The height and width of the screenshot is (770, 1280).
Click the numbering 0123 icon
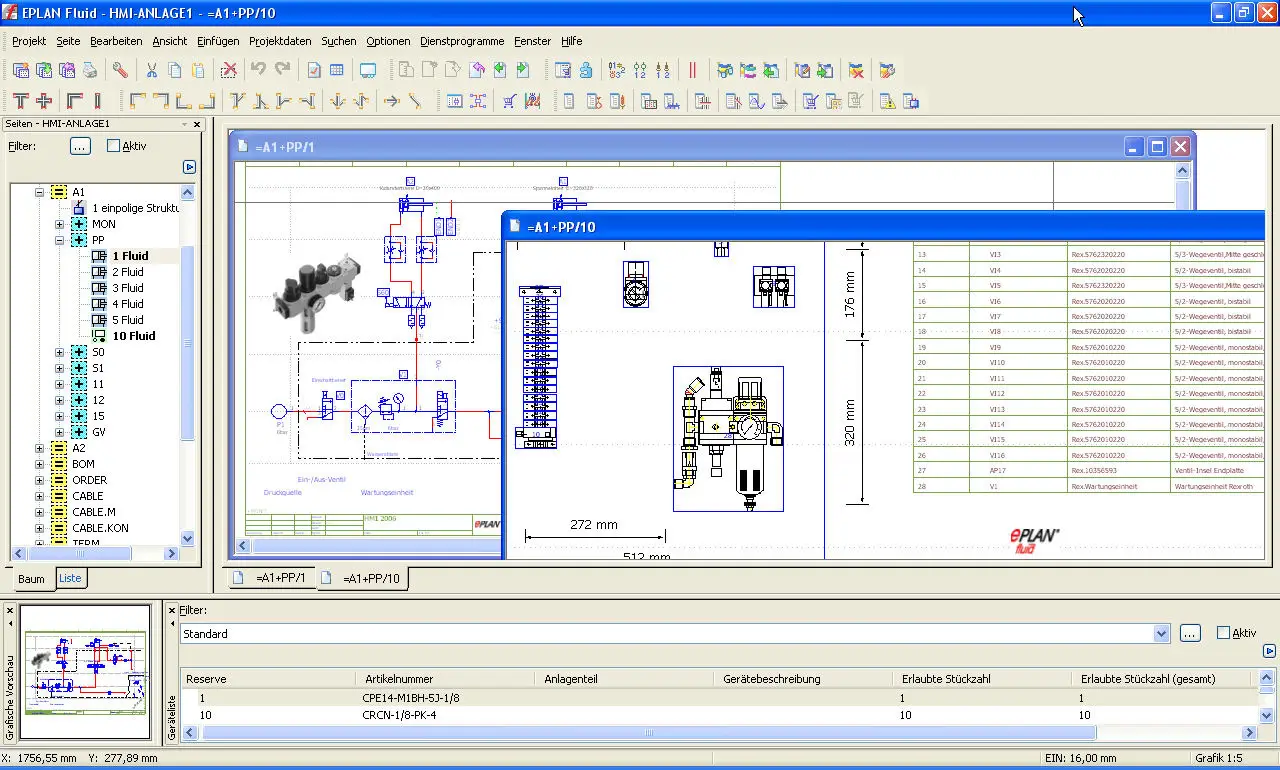click(x=616, y=70)
